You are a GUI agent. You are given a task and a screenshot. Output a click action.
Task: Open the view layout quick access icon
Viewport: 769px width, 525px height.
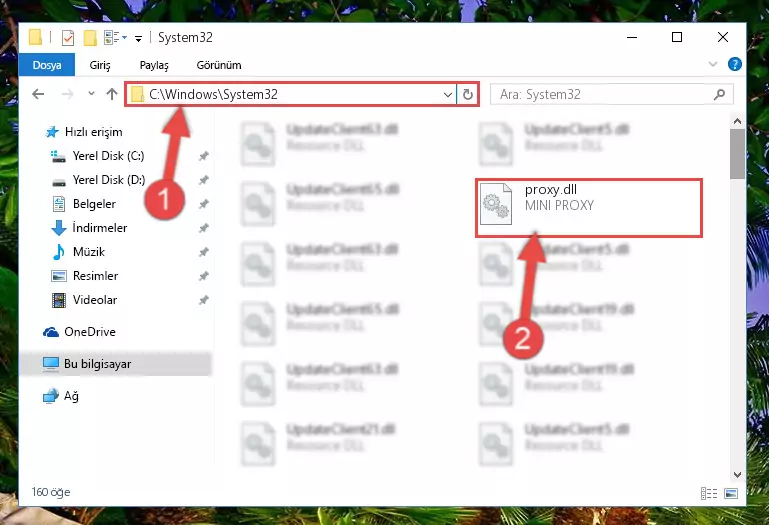click(x=115, y=37)
